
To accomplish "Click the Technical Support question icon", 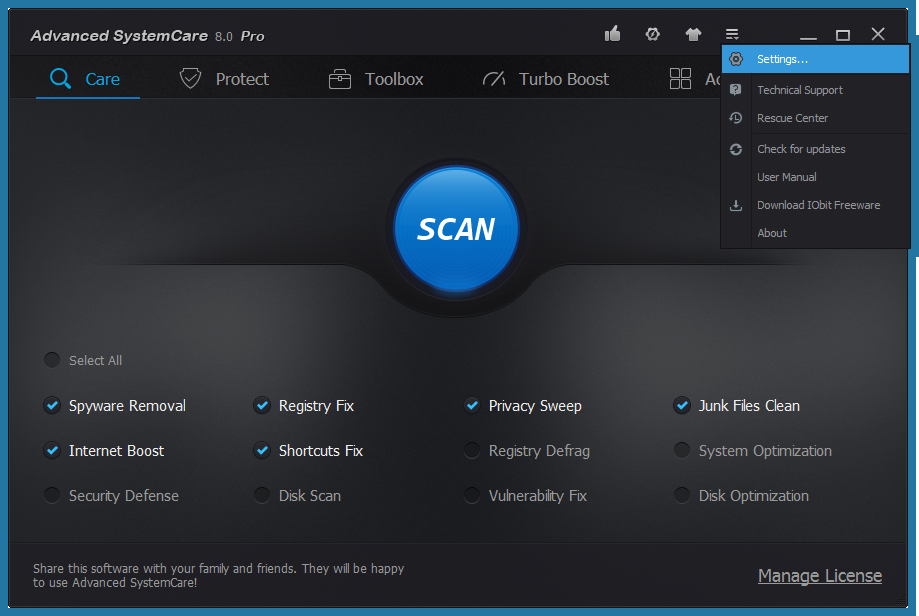I will click(x=736, y=90).
